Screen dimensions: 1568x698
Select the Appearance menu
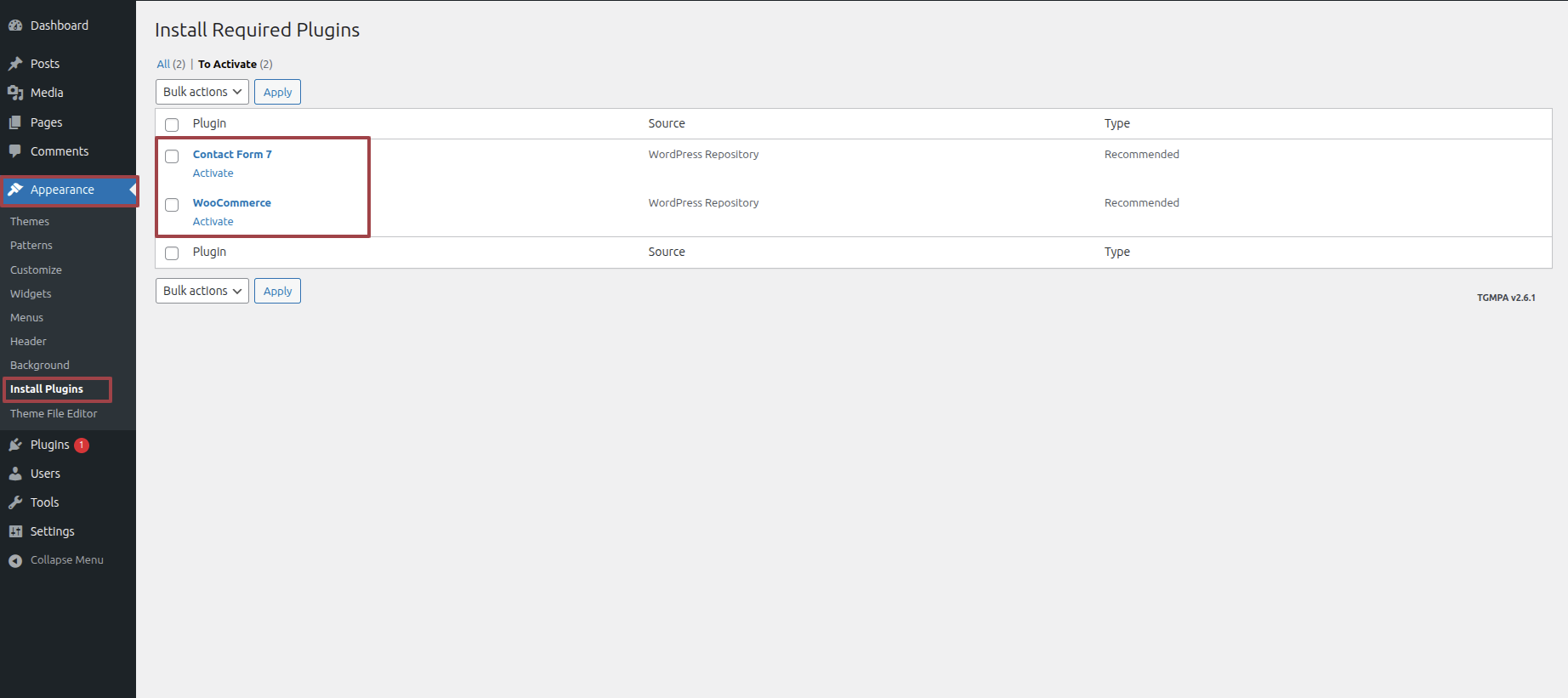(x=62, y=190)
